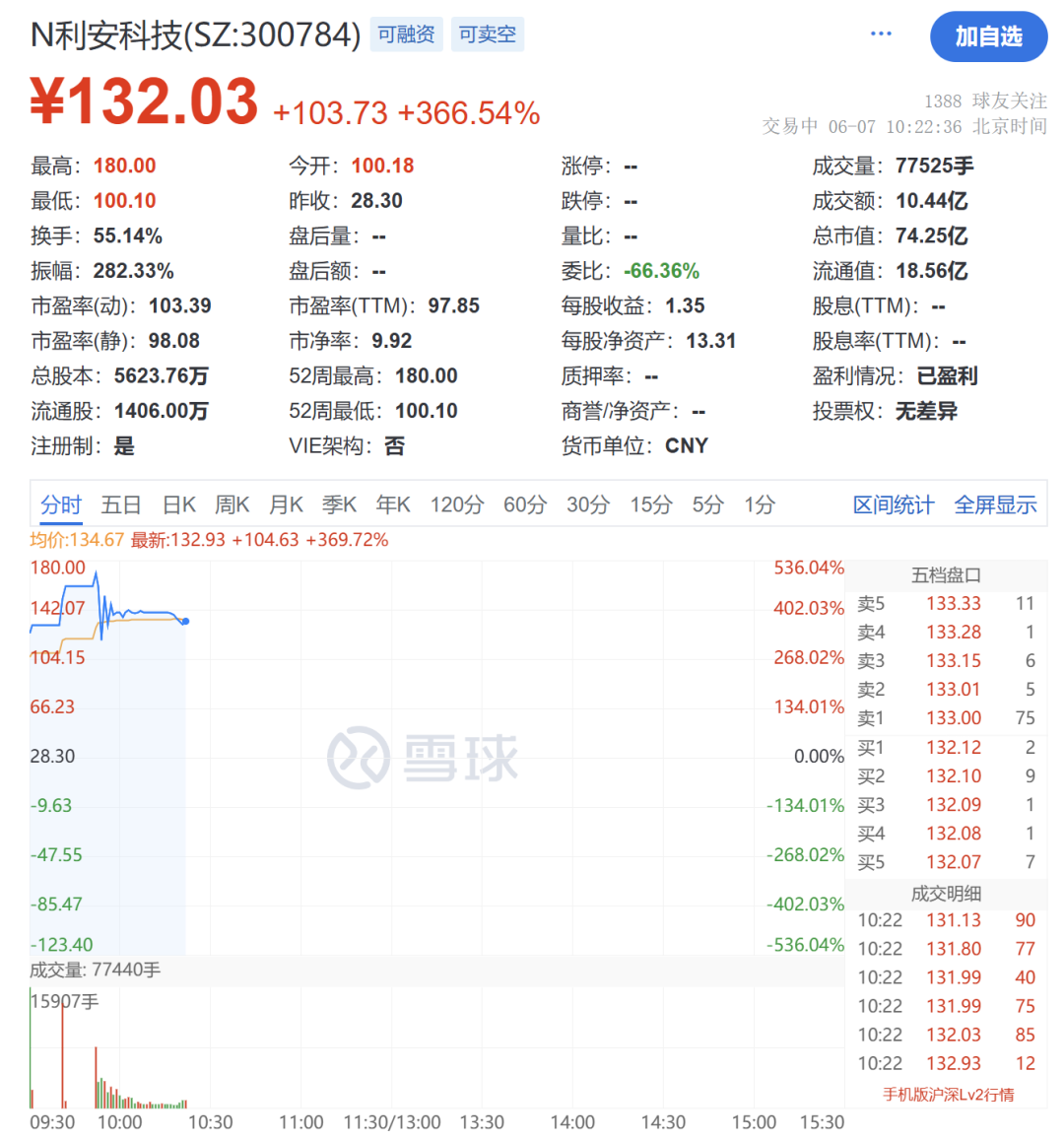
Task: Click the 可卖空 short-sellable badge
Action: pyautogui.click(x=487, y=33)
